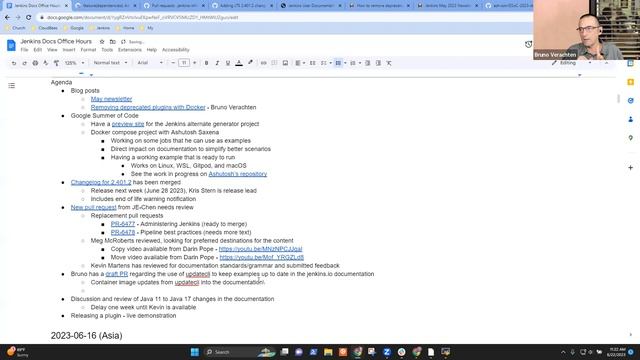Open the Extensions menu
The image size is (640, 360).
click(130, 50)
